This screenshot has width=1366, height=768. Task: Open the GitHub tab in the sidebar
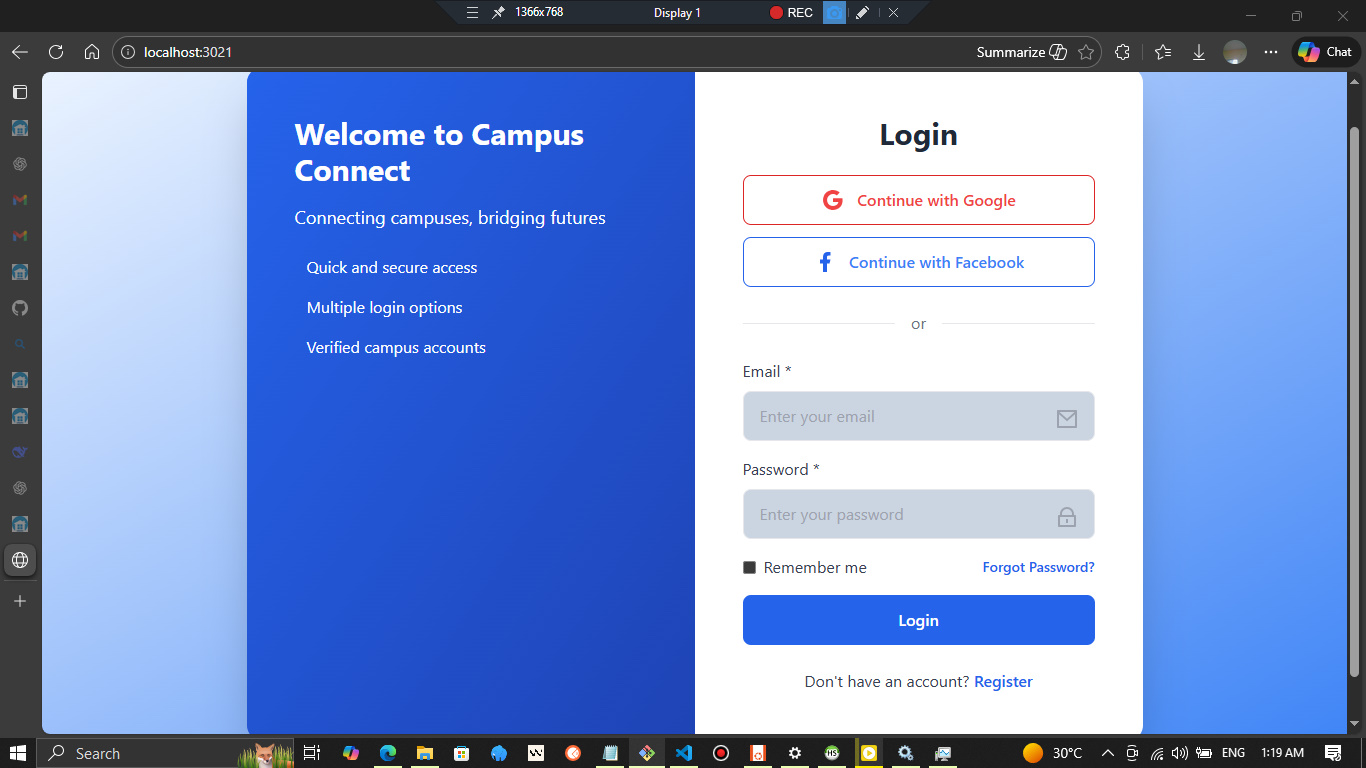(x=20, y=308)
